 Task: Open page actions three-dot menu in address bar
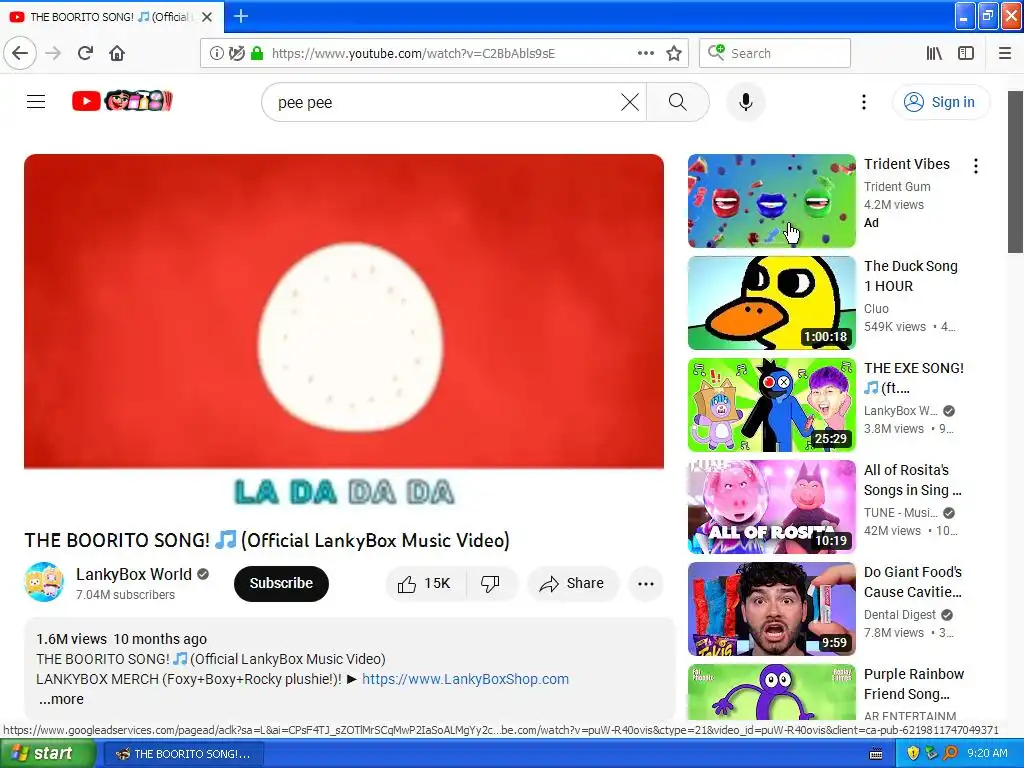[646, 54]
